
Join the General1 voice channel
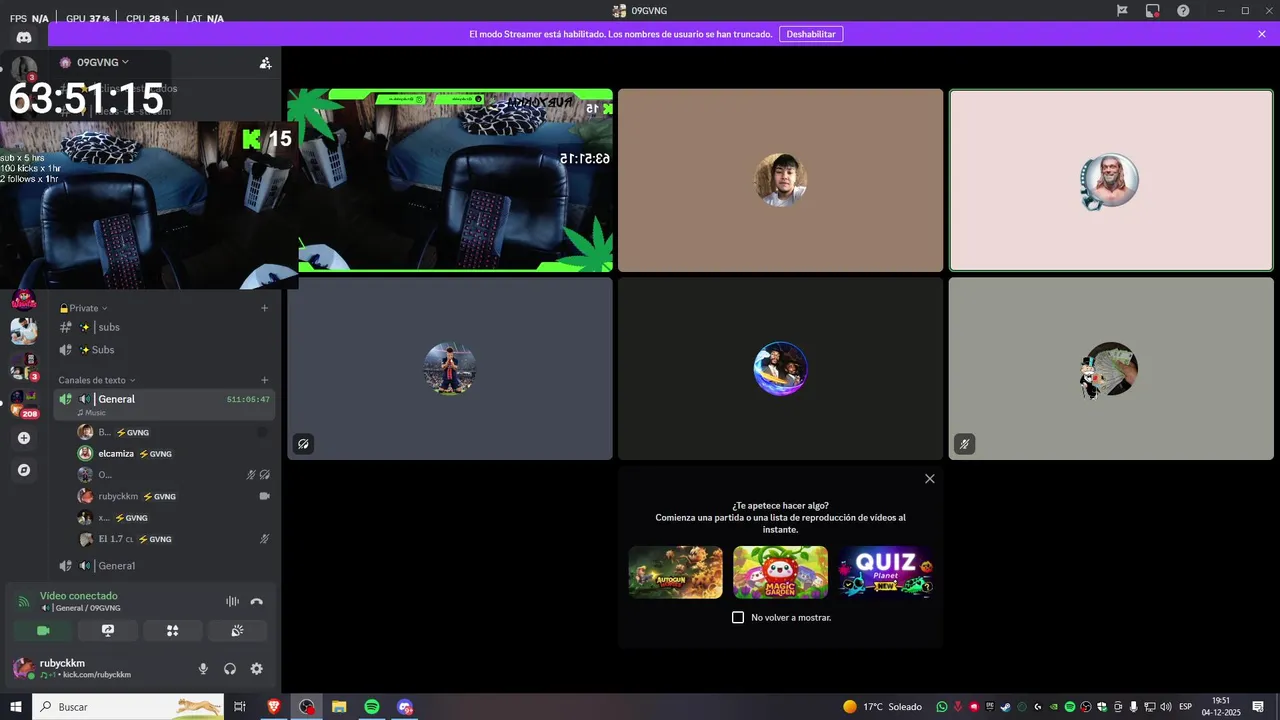click(165, 566)
